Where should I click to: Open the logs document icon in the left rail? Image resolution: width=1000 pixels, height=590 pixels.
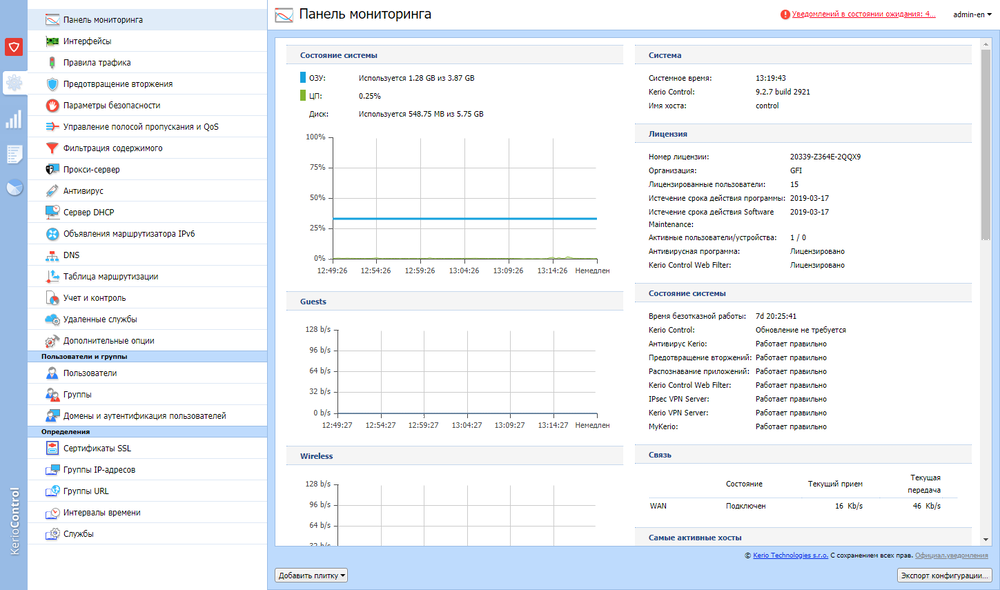click(13, 154)
